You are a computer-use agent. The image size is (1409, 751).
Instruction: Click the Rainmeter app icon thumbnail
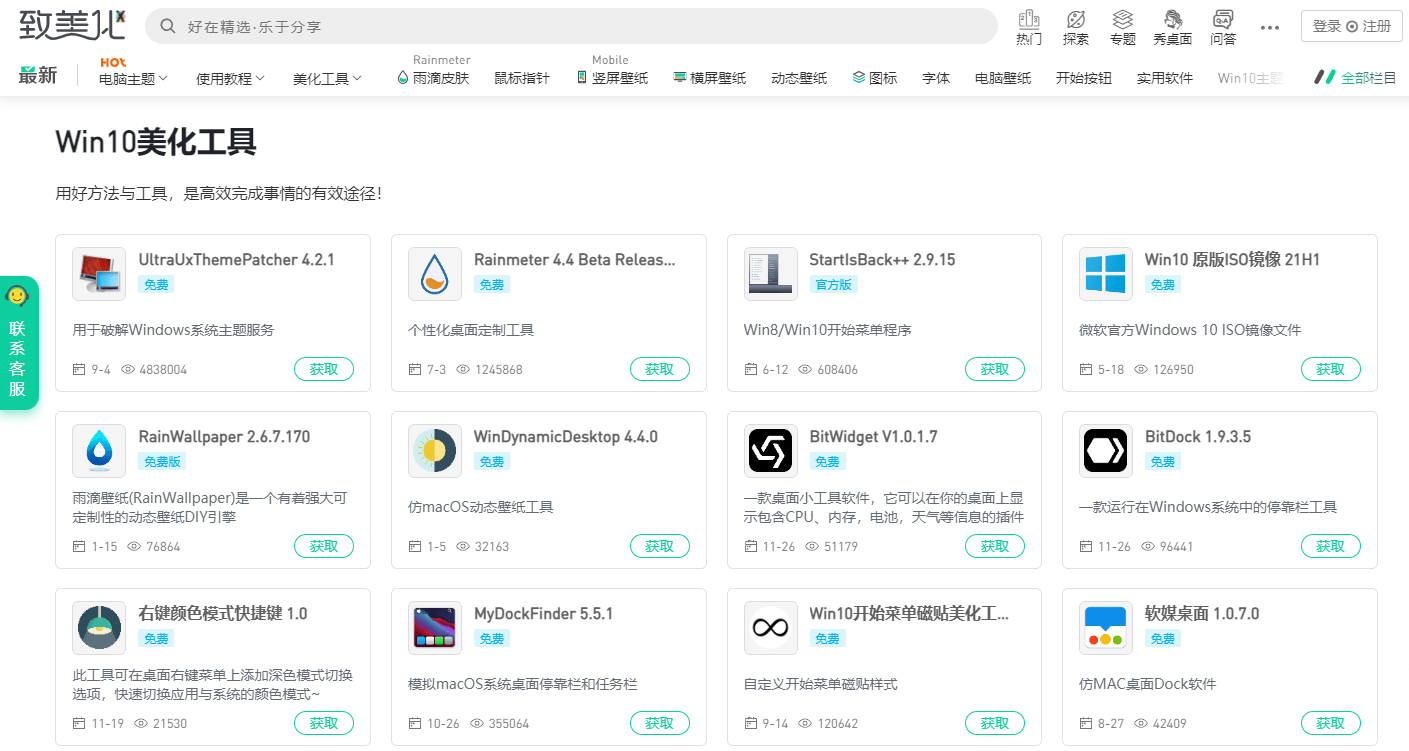[x=434, y=273]
